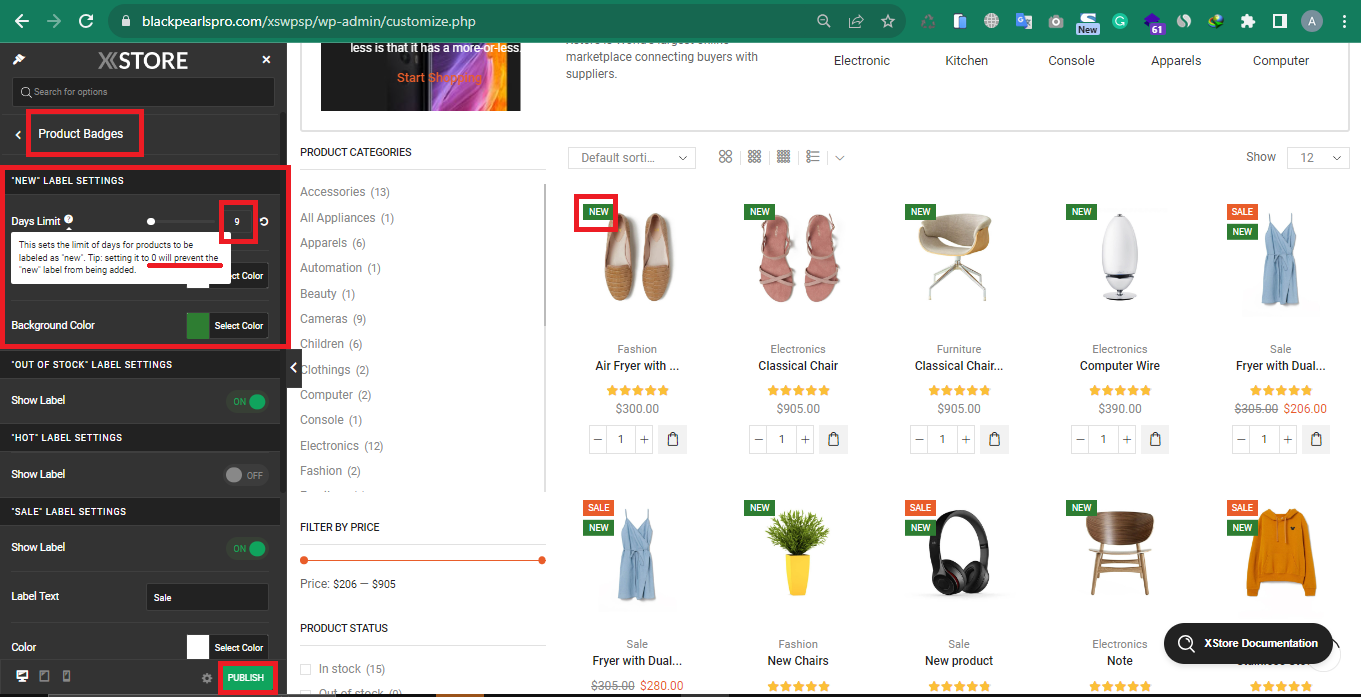This screenshot has width=1361, height=697.
Task: Open Chrome extensions puzzle icon
Action: (1247, 20)
